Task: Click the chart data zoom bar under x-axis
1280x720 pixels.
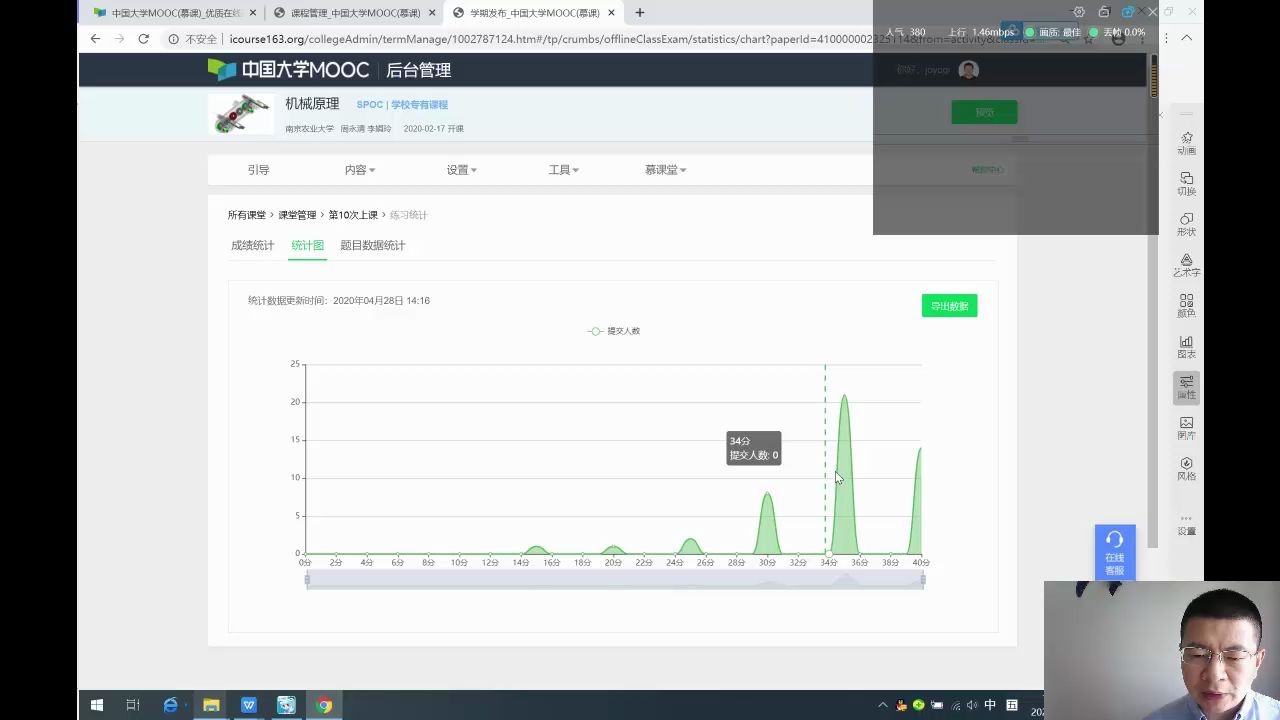Action: pos(615,580)
